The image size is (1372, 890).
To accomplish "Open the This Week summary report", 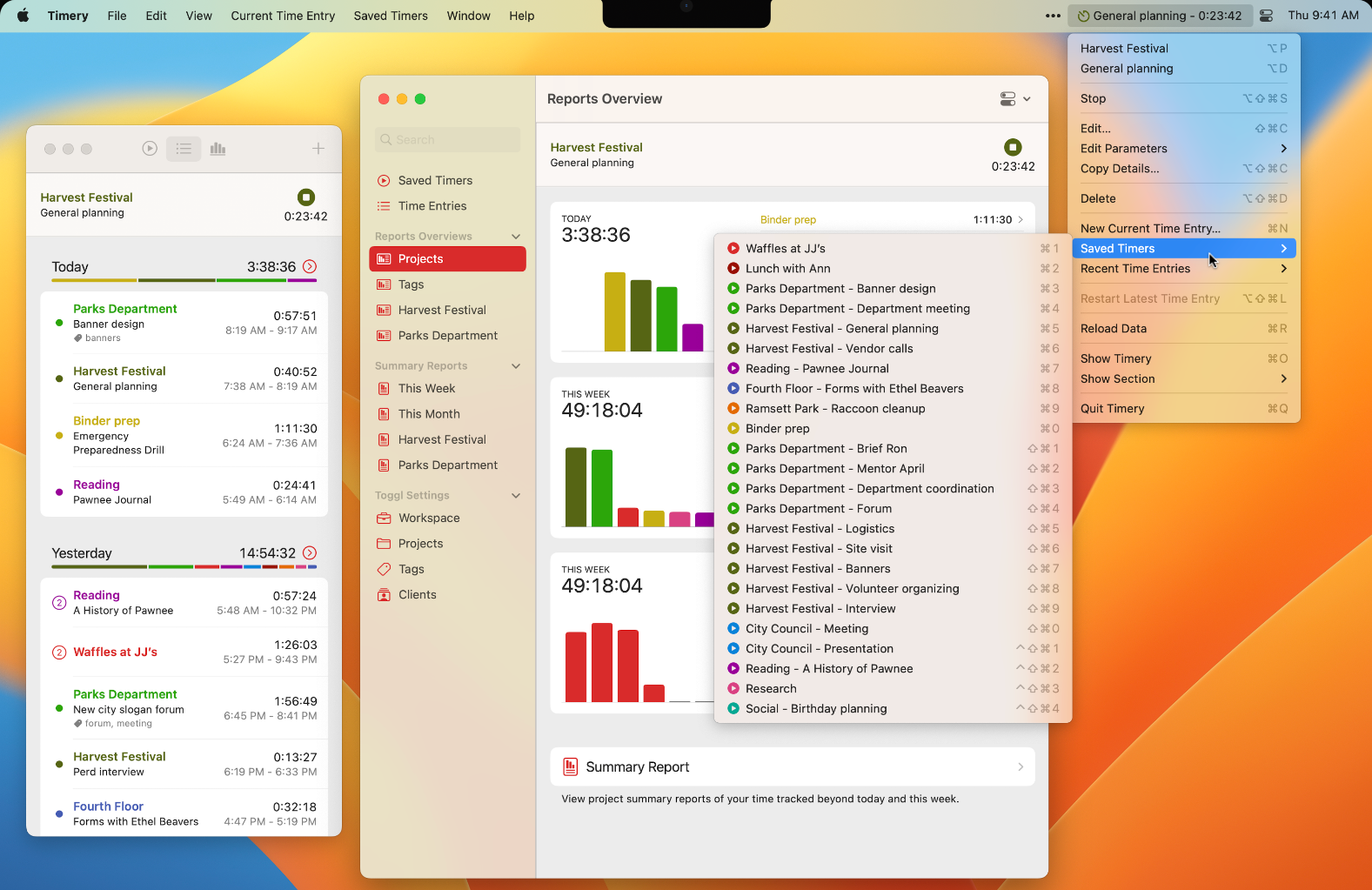I will coord(448,388).
